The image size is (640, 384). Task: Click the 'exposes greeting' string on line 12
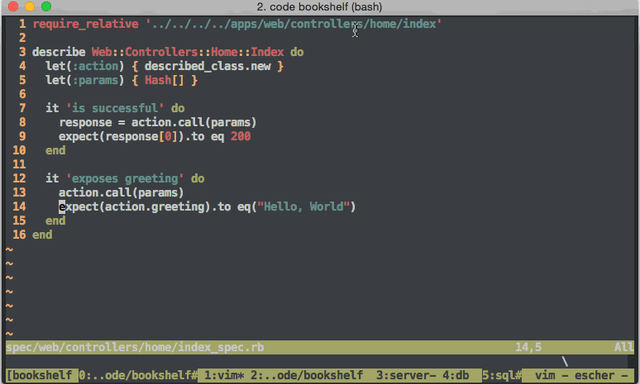pyautogui.click(x=125, y=179)
